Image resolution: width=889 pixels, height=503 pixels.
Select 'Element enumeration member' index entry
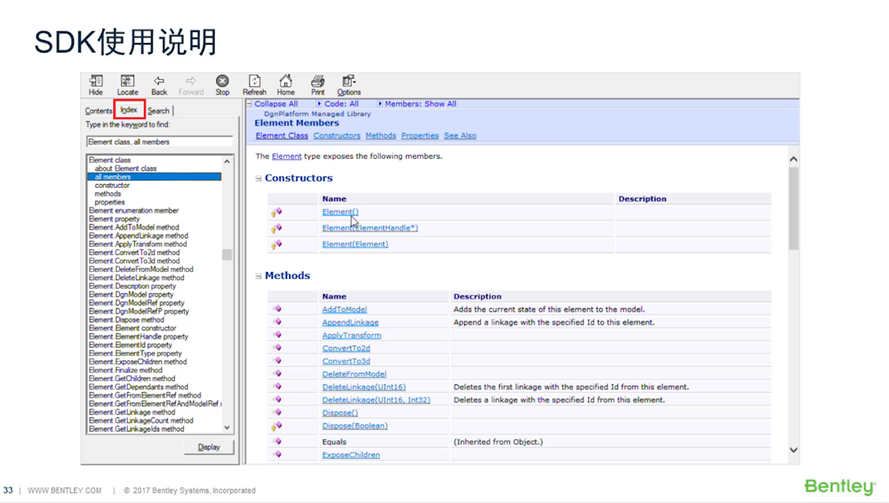point(134,210)
